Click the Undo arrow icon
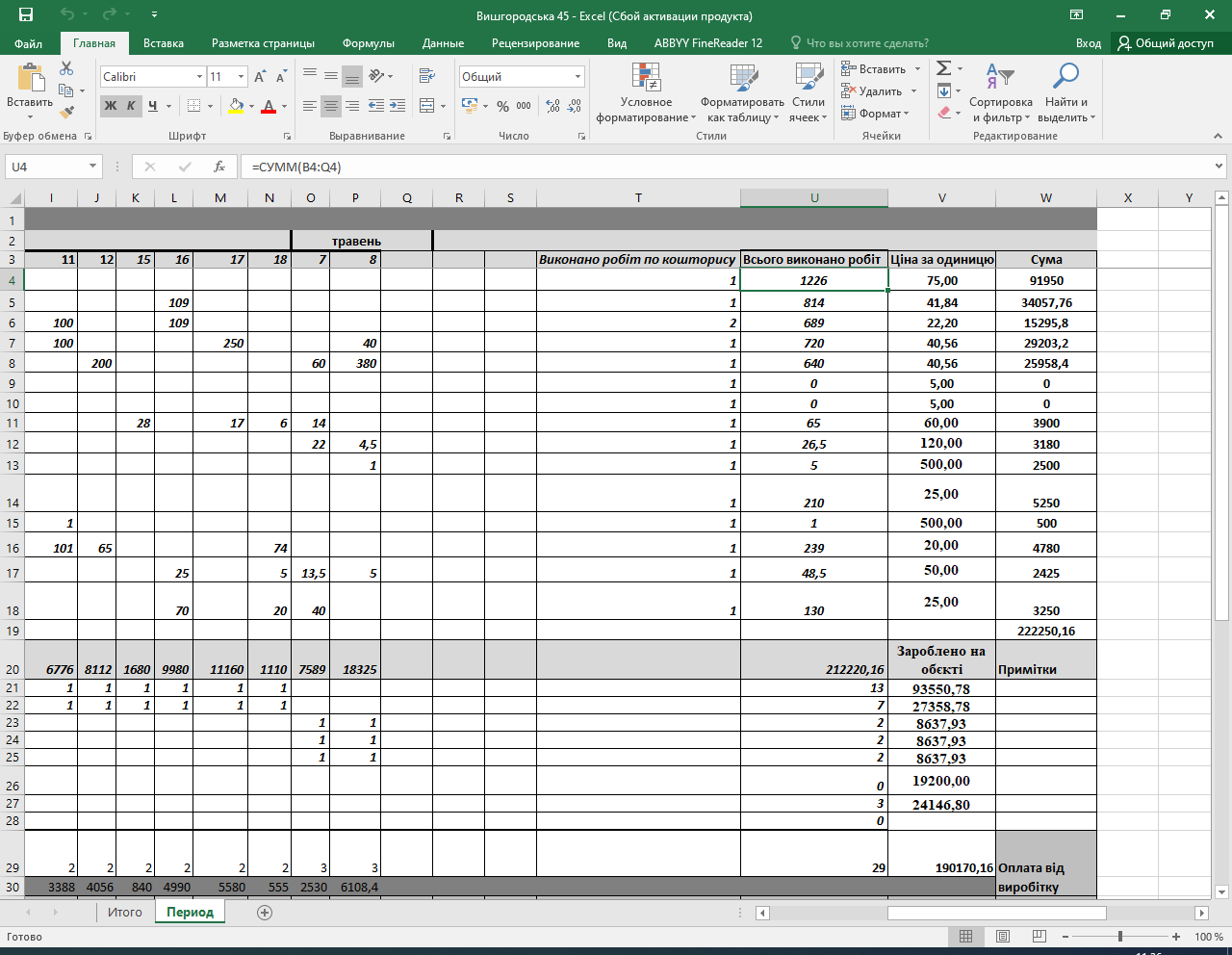 66,14
